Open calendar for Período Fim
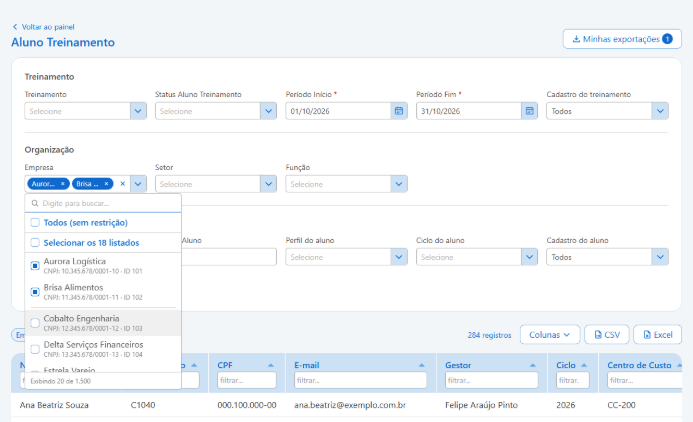Screen dimensions: 693x422 (529, 111)
